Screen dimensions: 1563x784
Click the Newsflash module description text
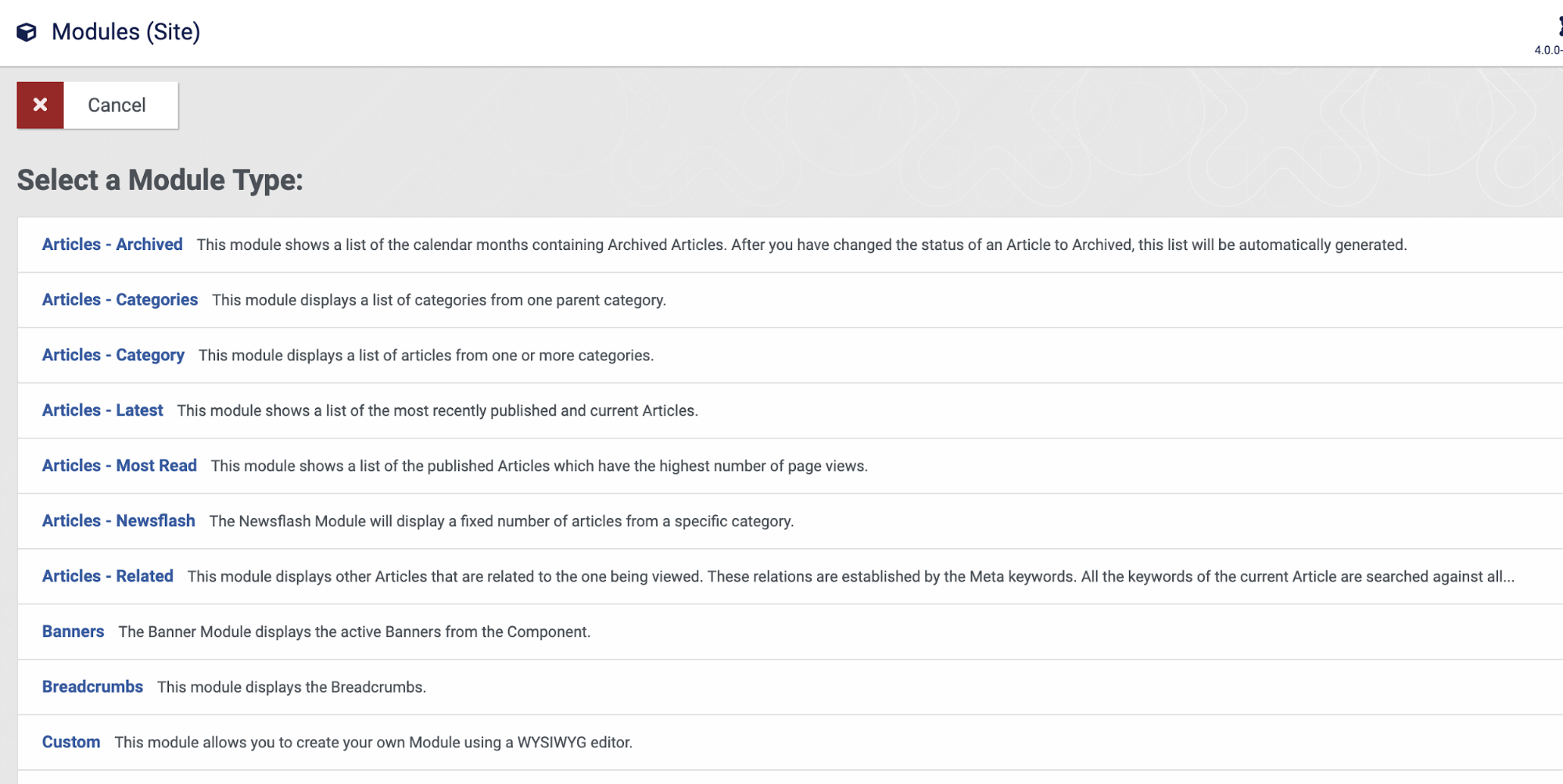pyautogui.click(x=501, y=521)
